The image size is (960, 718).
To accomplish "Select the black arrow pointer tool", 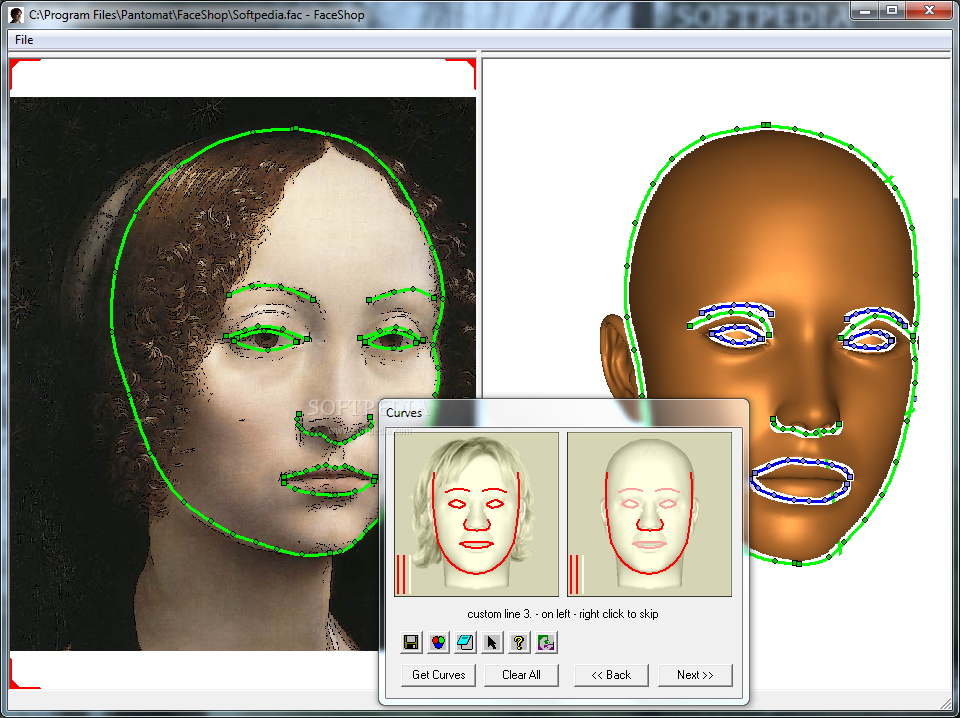I will click(x=492, y=642).
